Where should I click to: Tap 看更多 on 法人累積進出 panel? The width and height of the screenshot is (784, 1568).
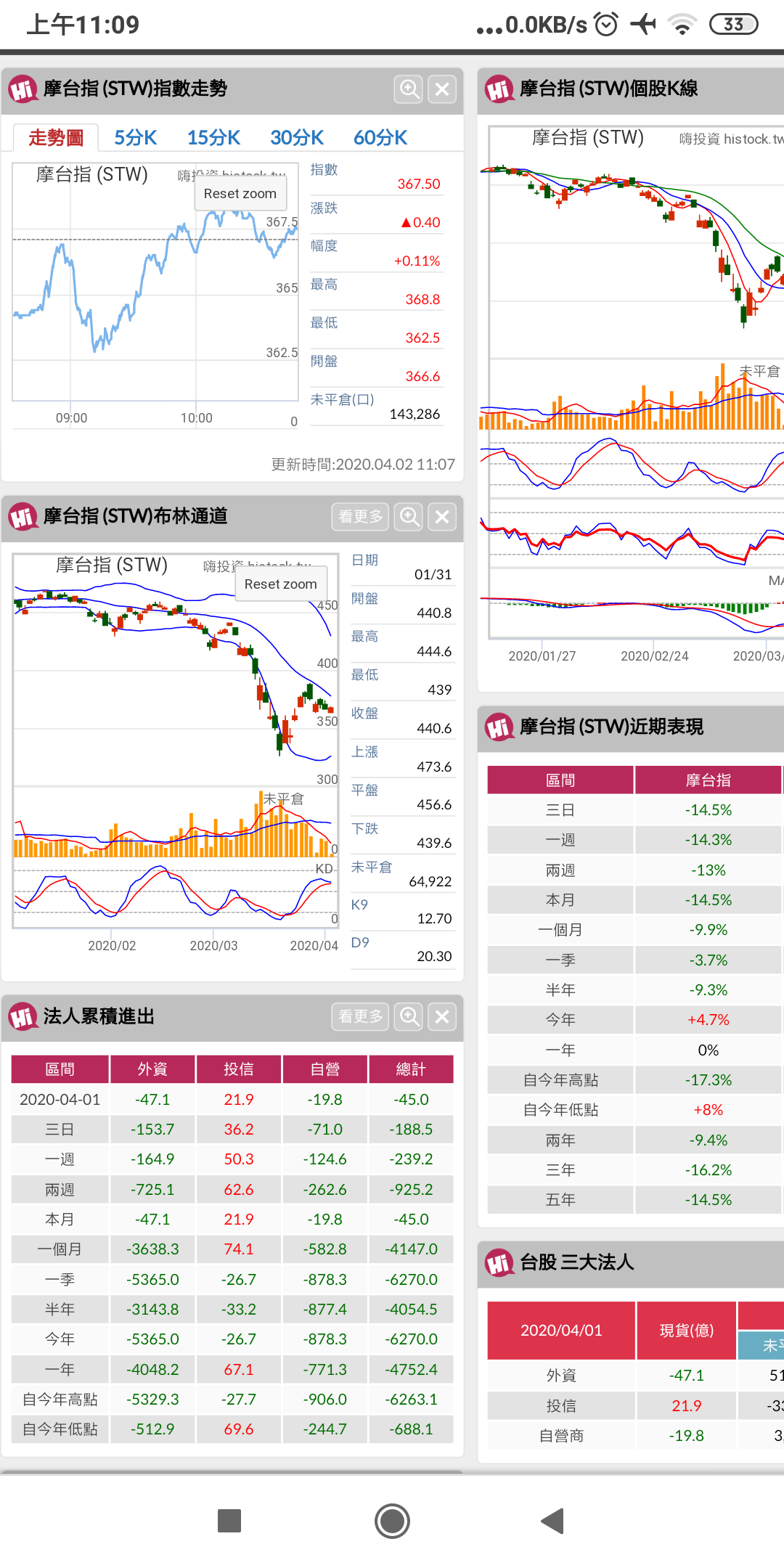click(361, 1017)
